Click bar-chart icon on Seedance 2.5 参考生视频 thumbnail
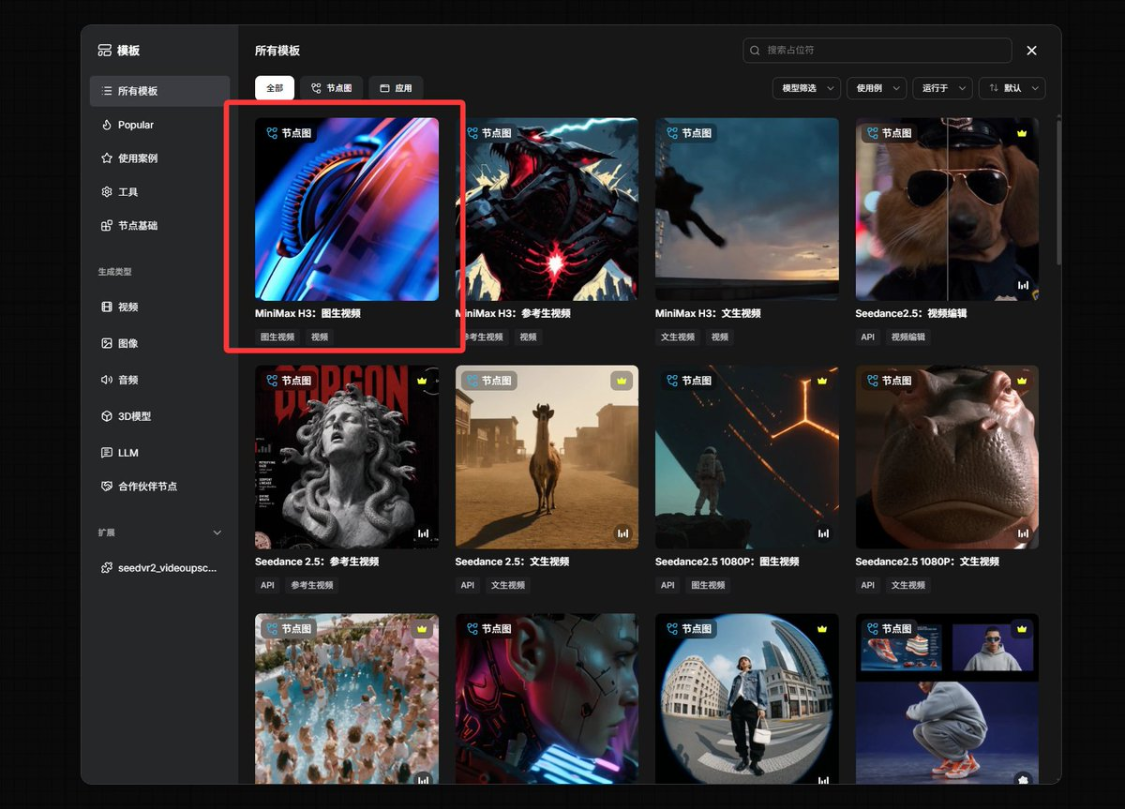This screenshot has height=809, width=1125. [x=423, y=533]
